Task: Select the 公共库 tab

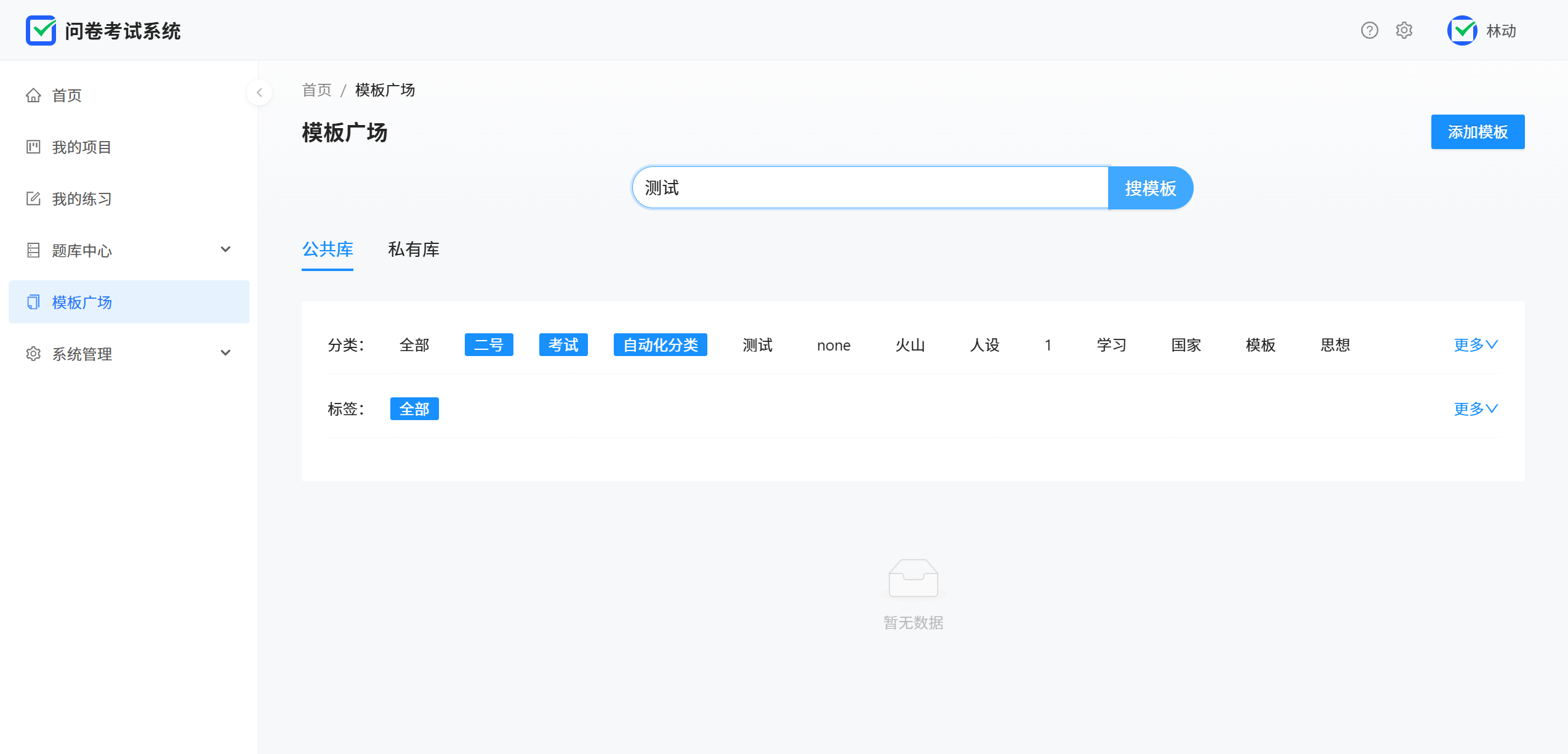Action: (x=328, y=249)
